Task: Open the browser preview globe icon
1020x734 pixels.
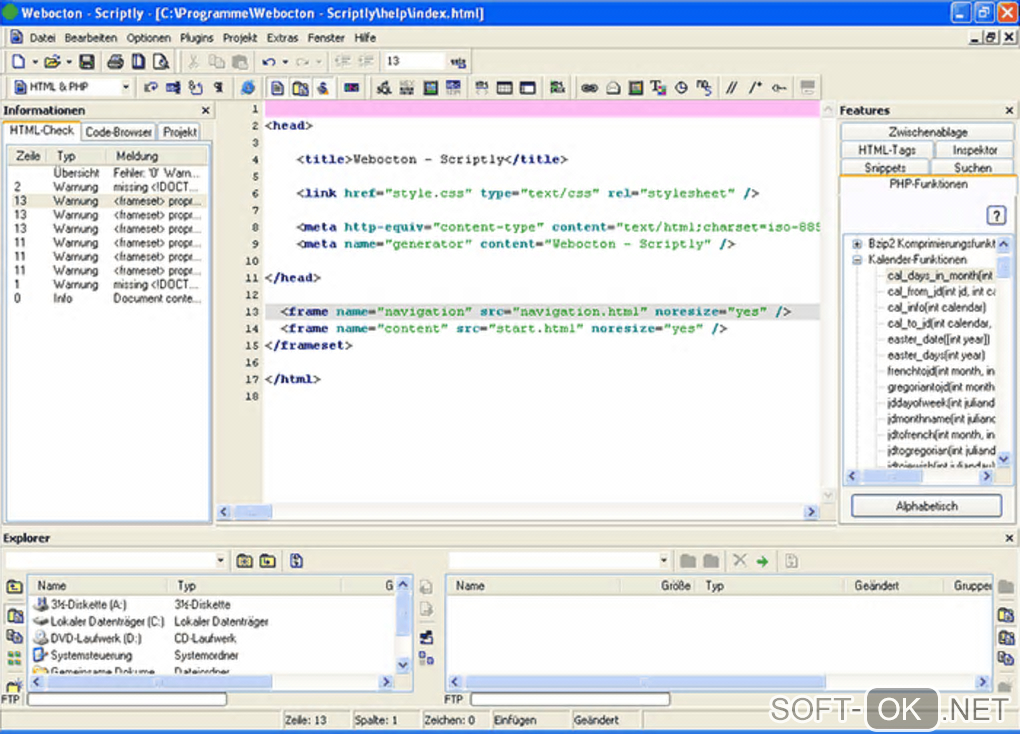Action: pos(247,88)
